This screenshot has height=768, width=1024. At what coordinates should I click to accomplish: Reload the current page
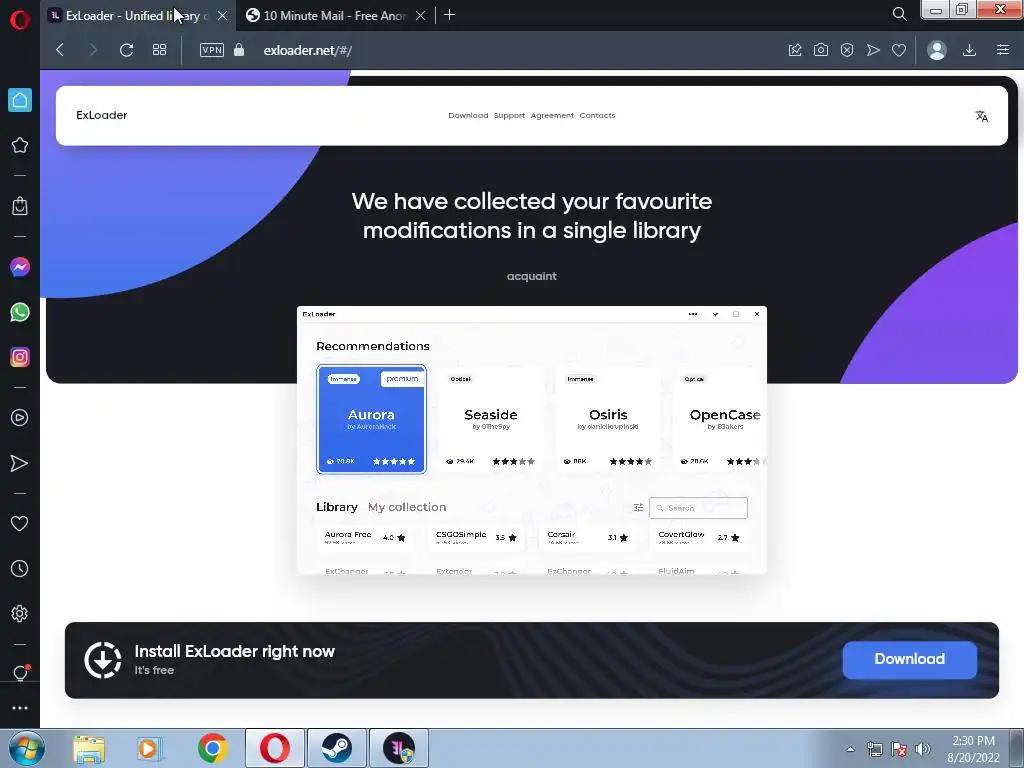pos(126,50)
